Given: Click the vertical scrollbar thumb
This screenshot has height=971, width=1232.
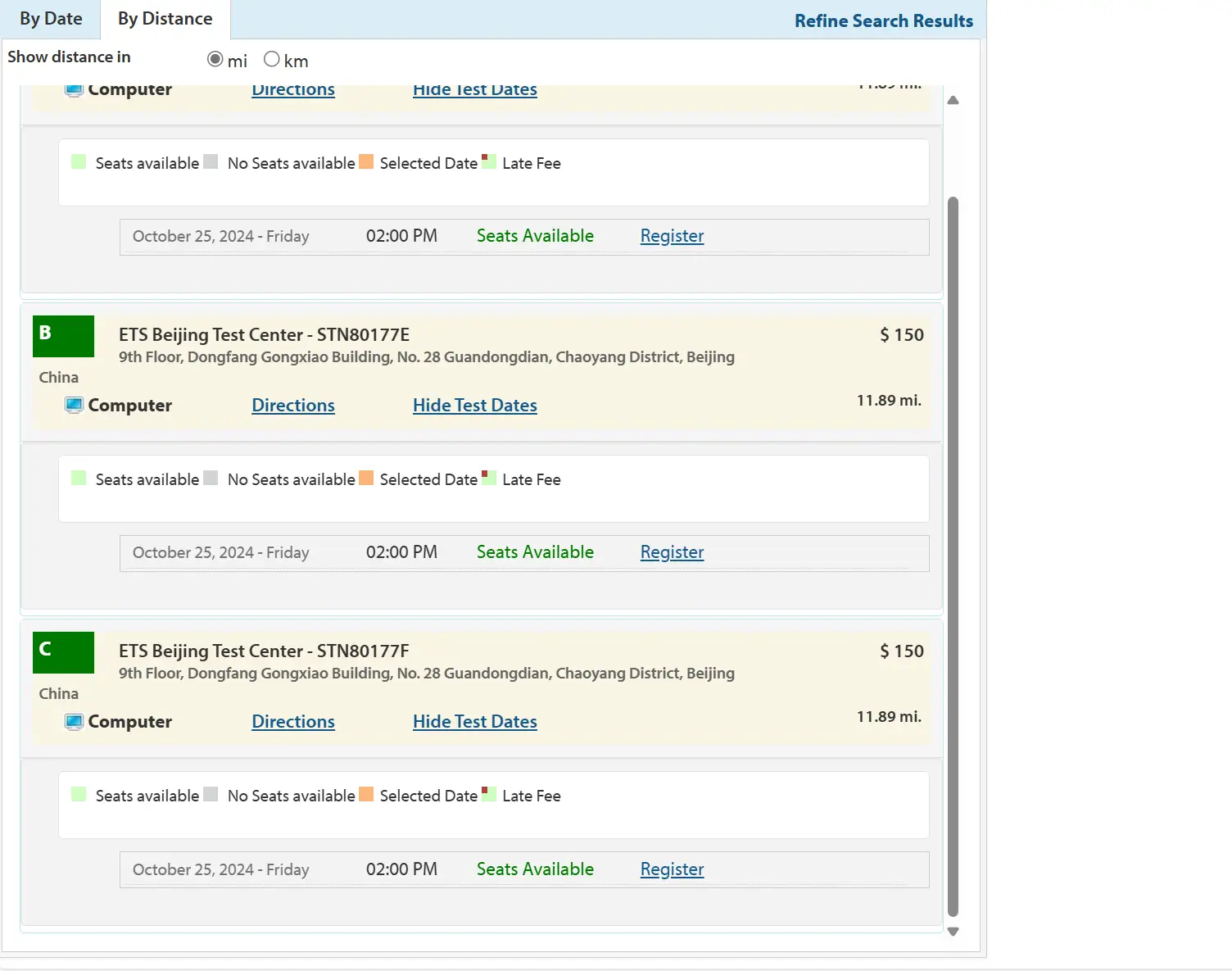Looking at the screenshot, I should pos(953,556).
